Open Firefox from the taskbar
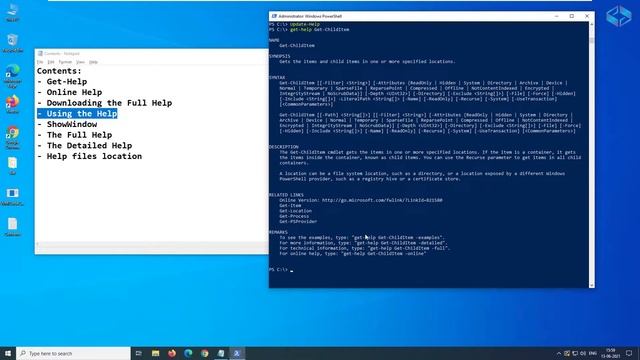 tap(172, 353)
